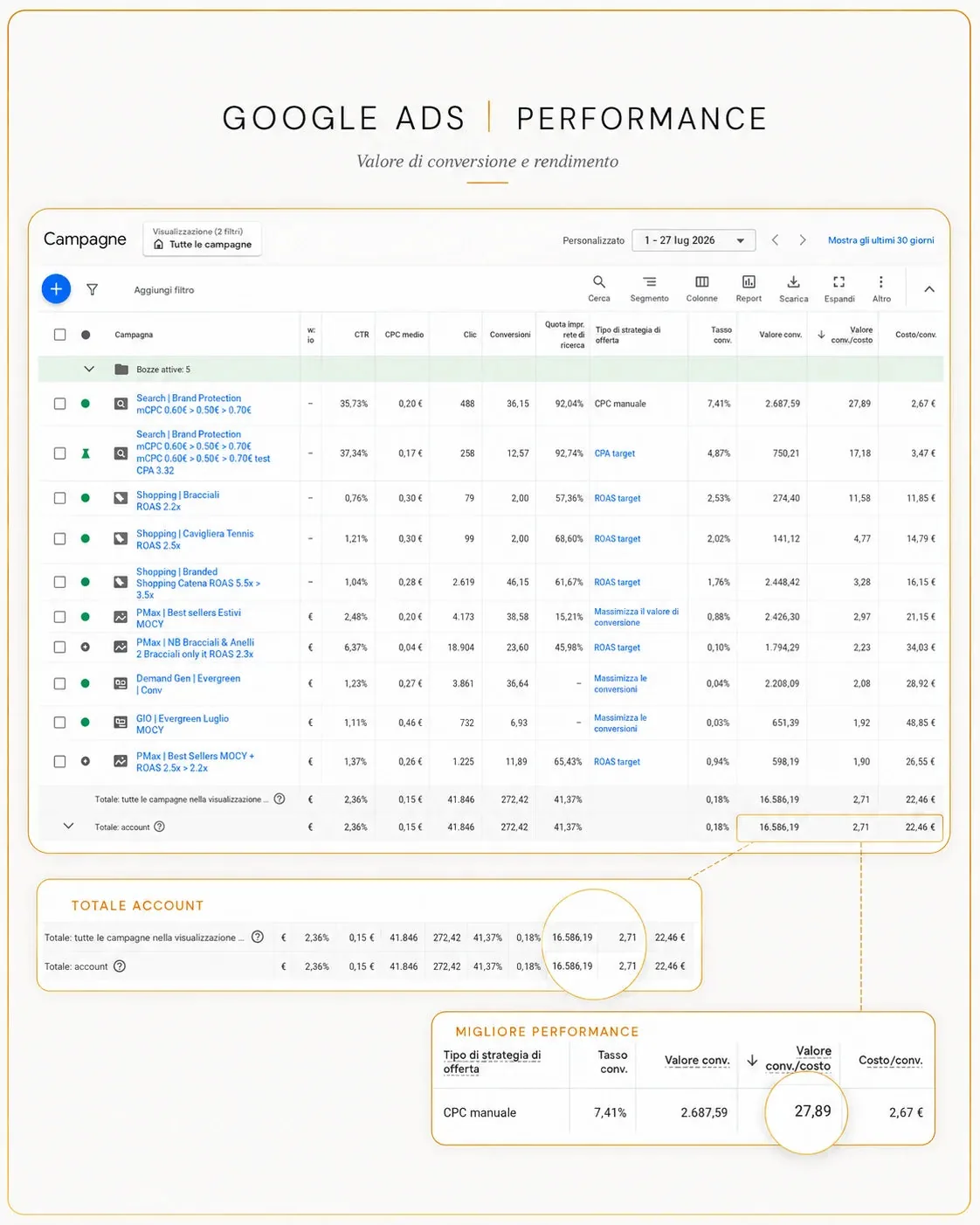The height and width of the screenshot is (1225, 980).
Task: Go to next date range arrow
Action: [x=803, y=239]
